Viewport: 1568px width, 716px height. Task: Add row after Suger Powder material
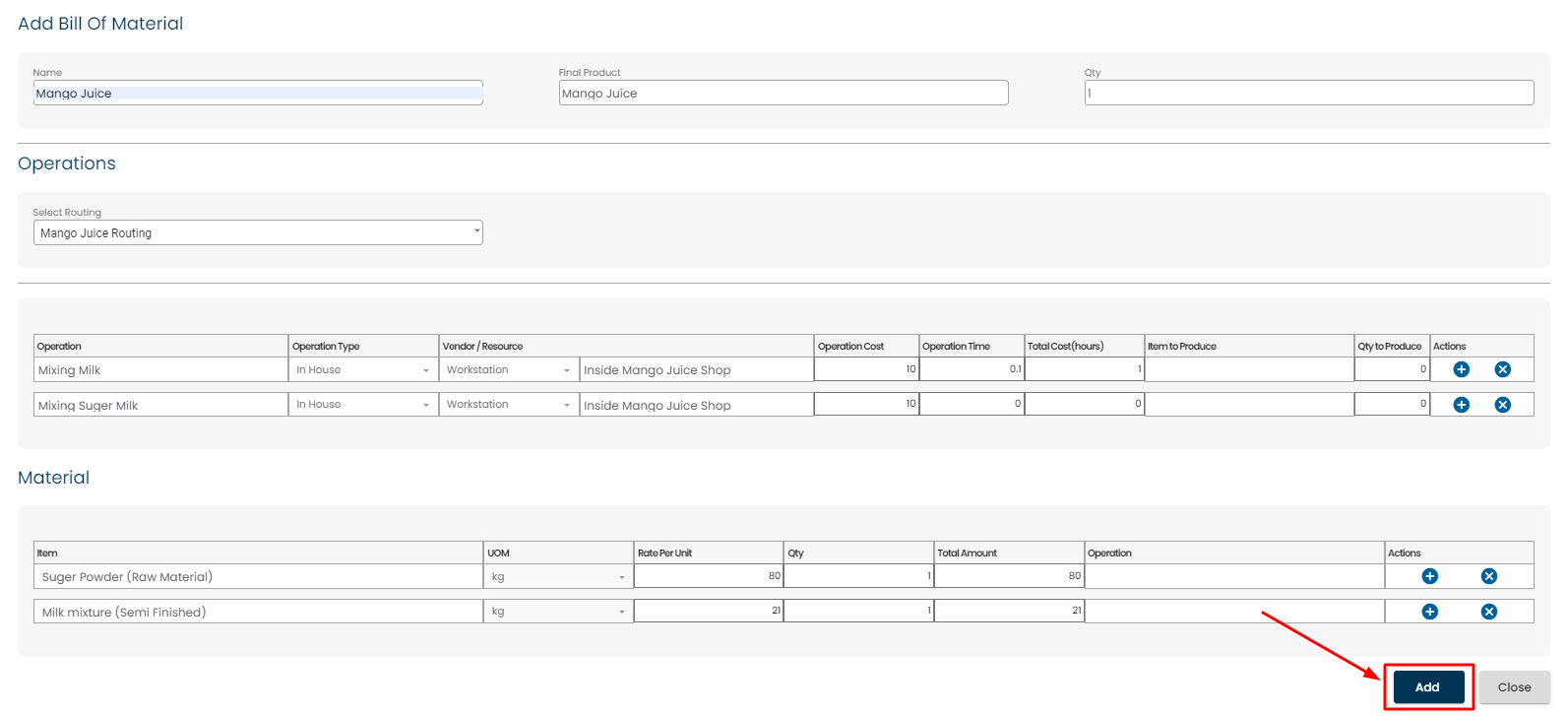pos(1429,576)
